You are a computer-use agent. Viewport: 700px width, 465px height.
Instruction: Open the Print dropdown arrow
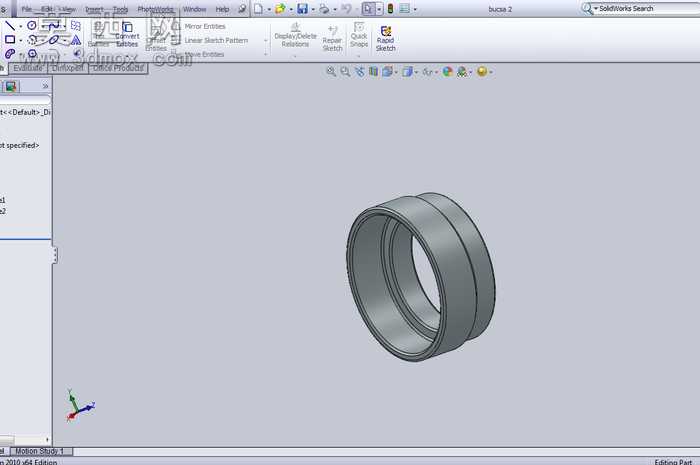pos(335,9)
